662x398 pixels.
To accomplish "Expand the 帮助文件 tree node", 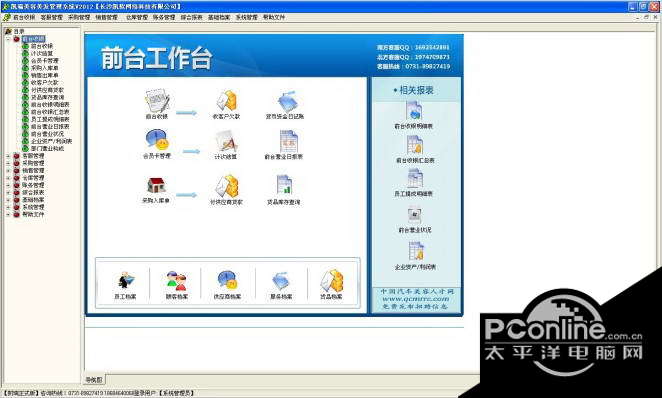I will coord(8,214).
